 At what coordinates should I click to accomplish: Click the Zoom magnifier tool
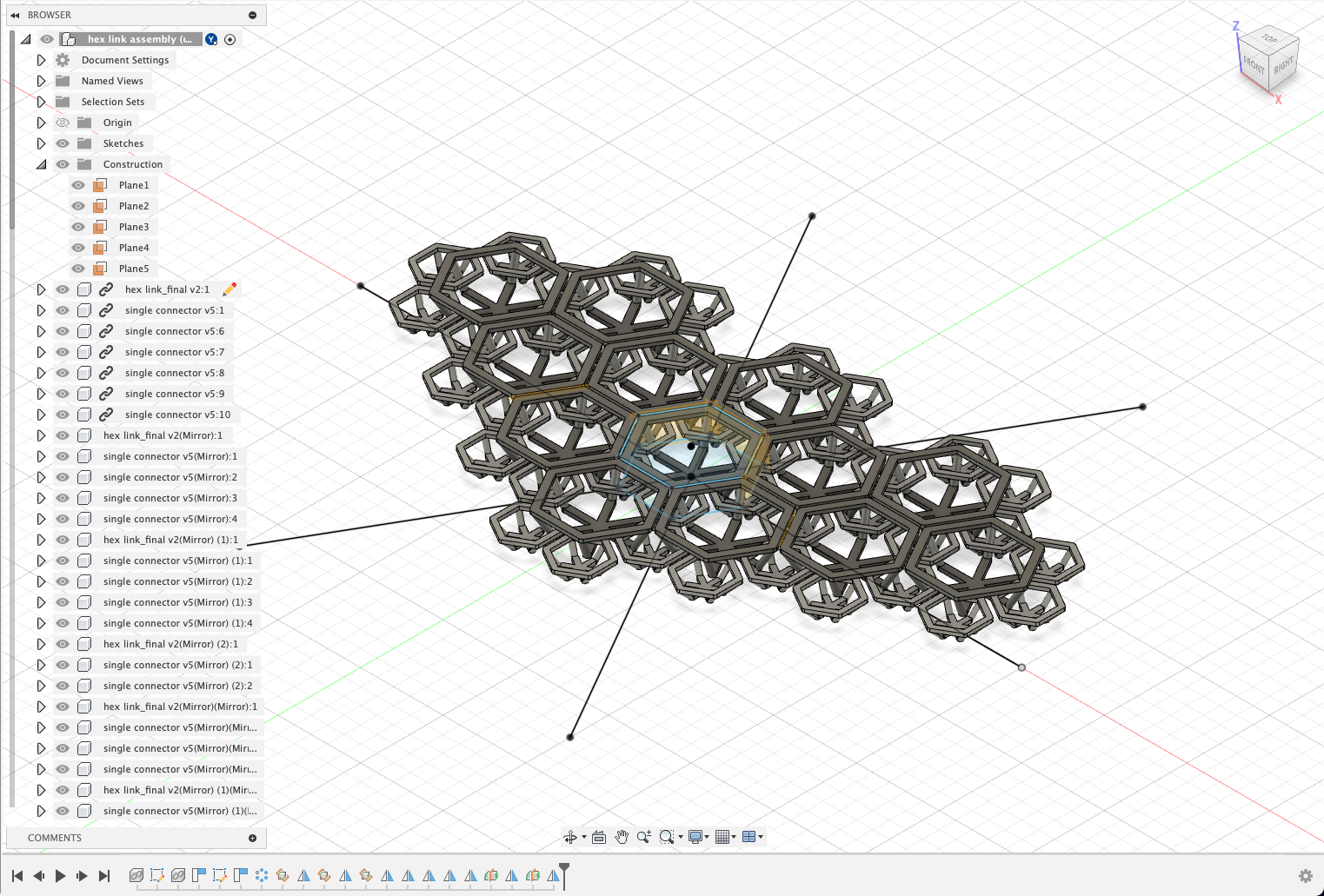[643, 837]
